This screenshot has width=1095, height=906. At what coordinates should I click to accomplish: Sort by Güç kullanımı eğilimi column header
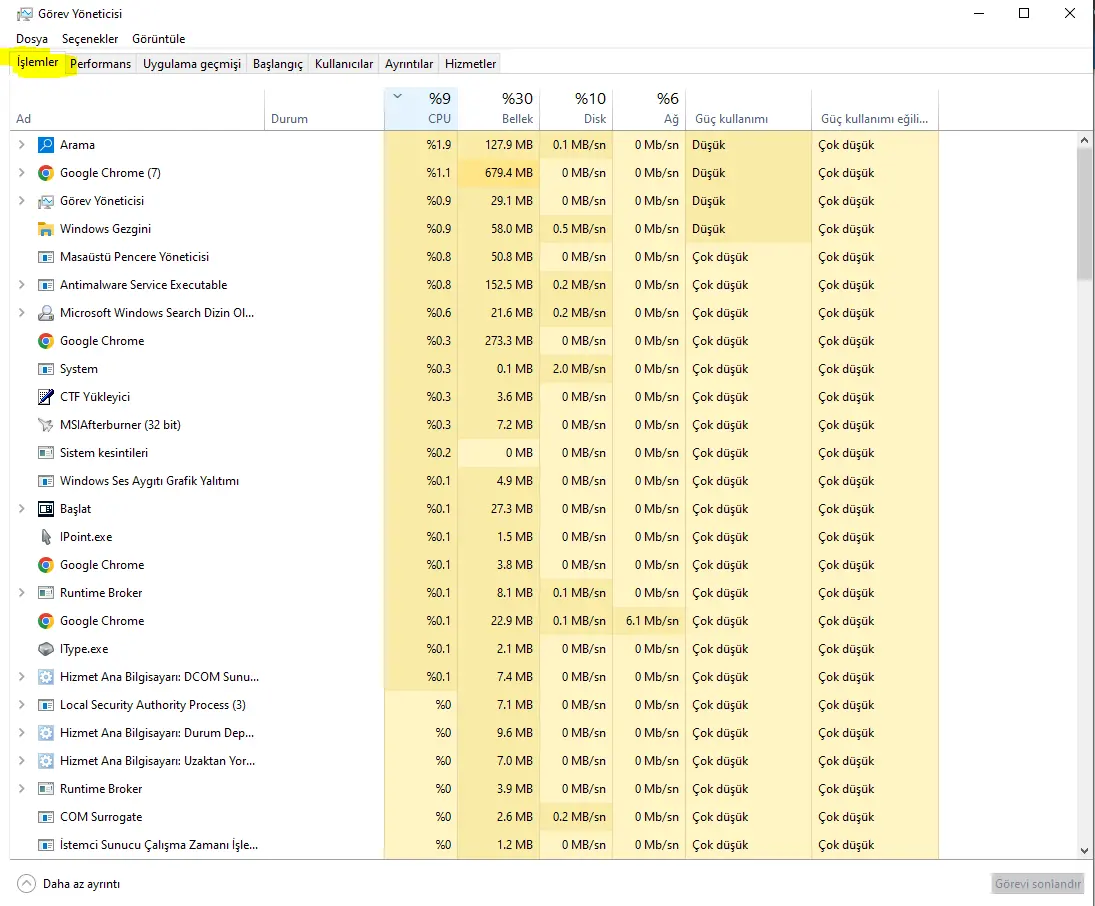point(875,109)
